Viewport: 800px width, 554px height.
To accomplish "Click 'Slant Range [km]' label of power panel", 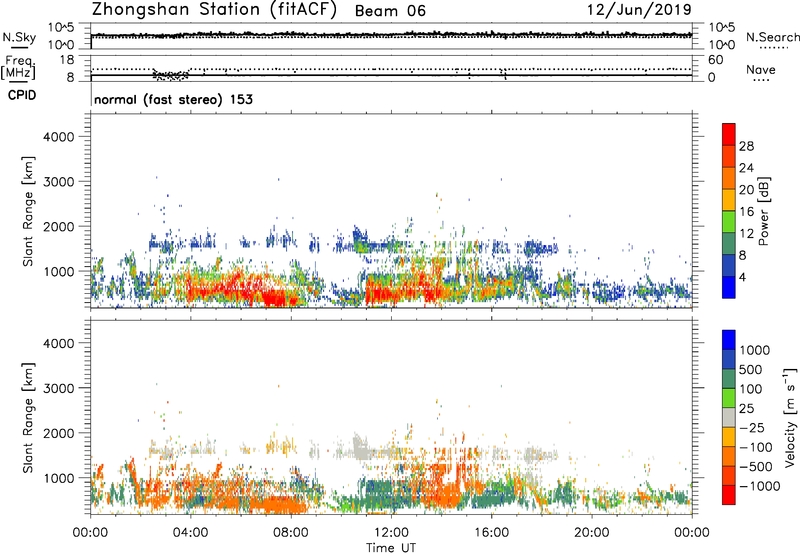I will pos(28,211).
